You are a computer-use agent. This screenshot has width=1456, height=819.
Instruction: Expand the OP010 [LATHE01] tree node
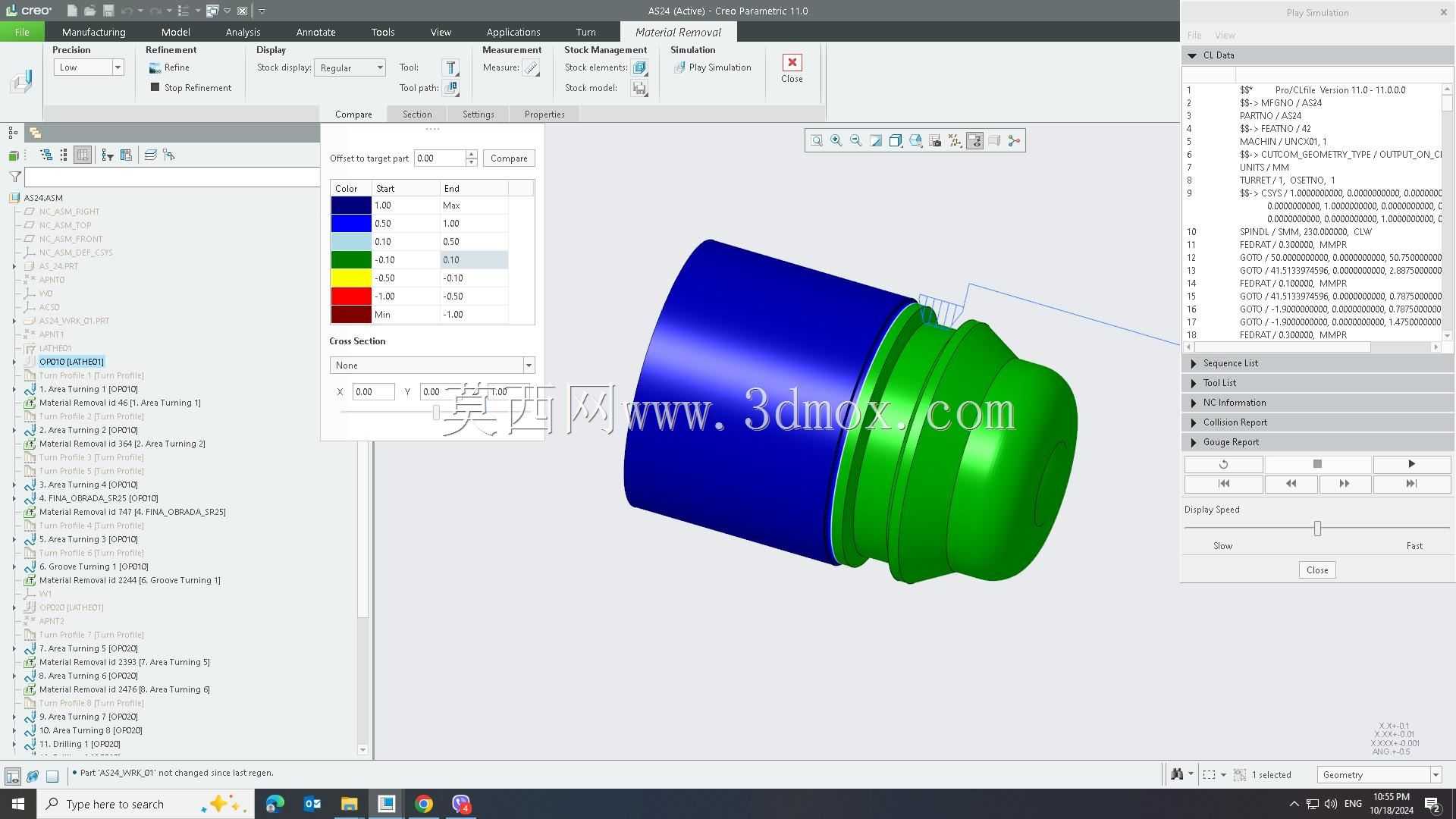pos(14,362)
